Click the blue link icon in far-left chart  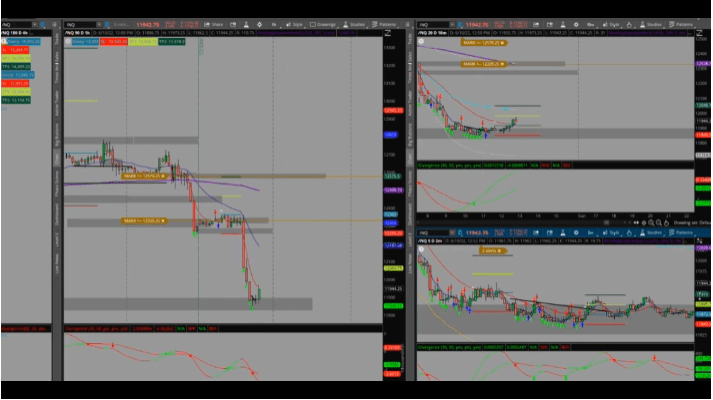point(43,25)
